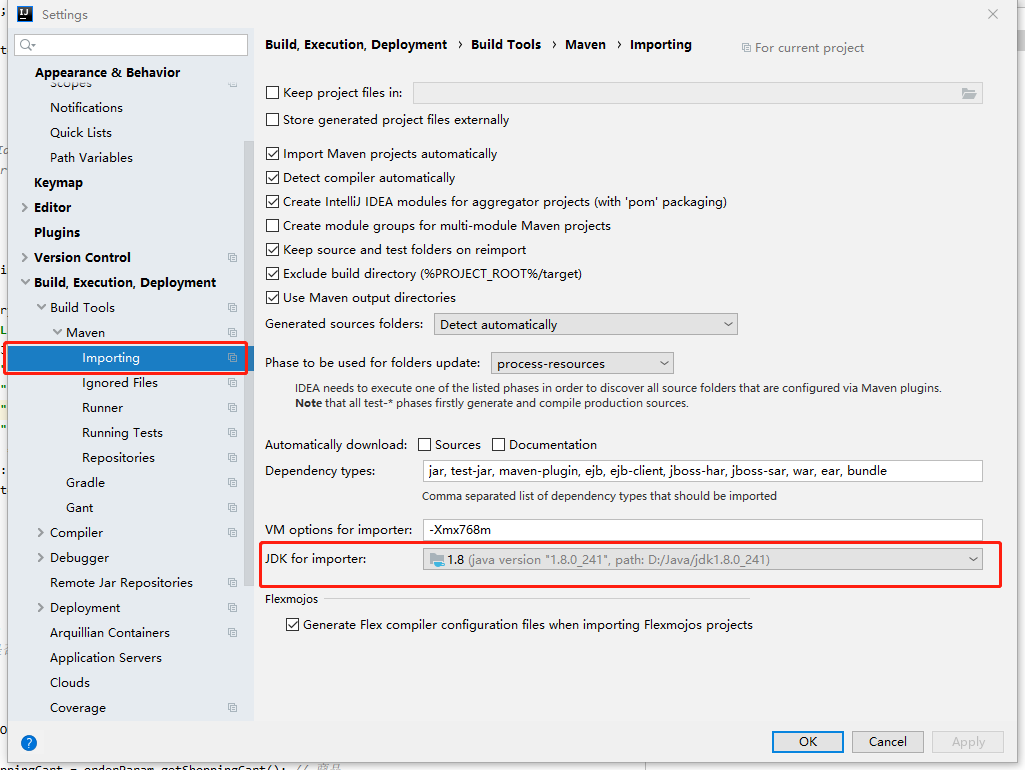Click the project-level icon beside Arquillian Containers
Image resolution: width=1025 pixels, height=770 pixels.
pyautogui.click(x=232, y=633)
